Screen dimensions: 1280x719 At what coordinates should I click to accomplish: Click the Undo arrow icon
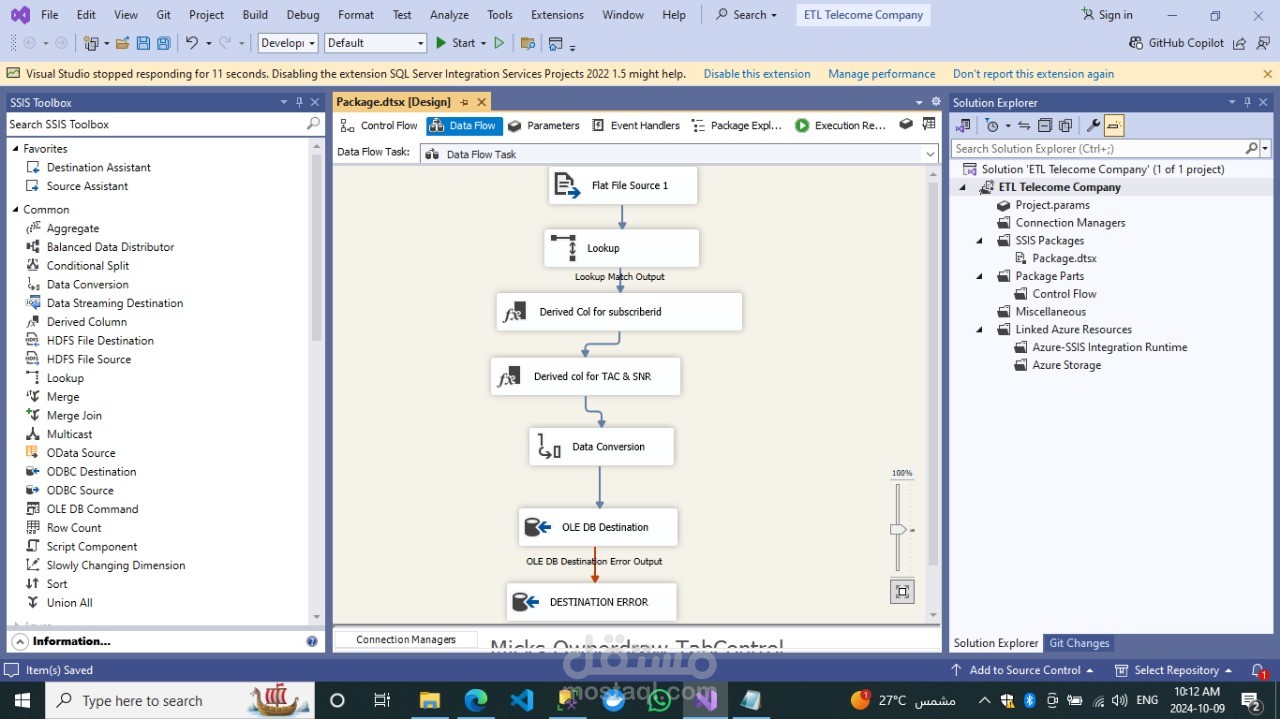[192, 43]
